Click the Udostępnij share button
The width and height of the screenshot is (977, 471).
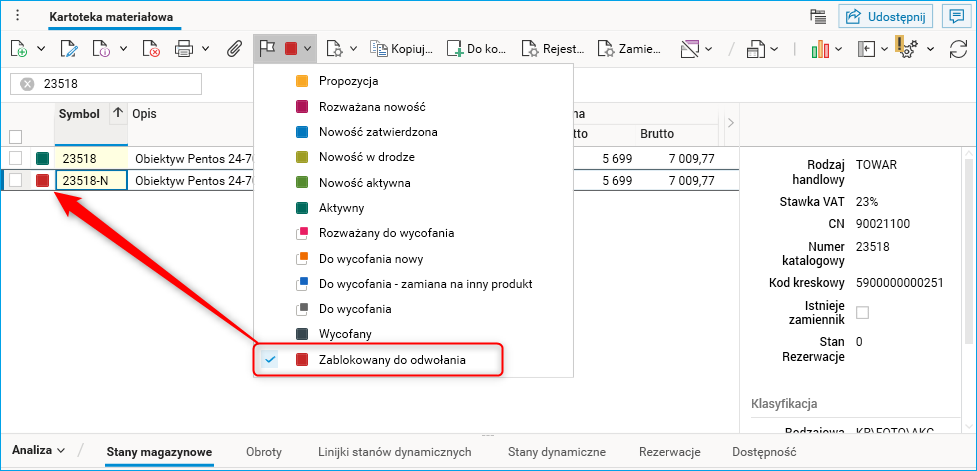click(x=885, y=16)
